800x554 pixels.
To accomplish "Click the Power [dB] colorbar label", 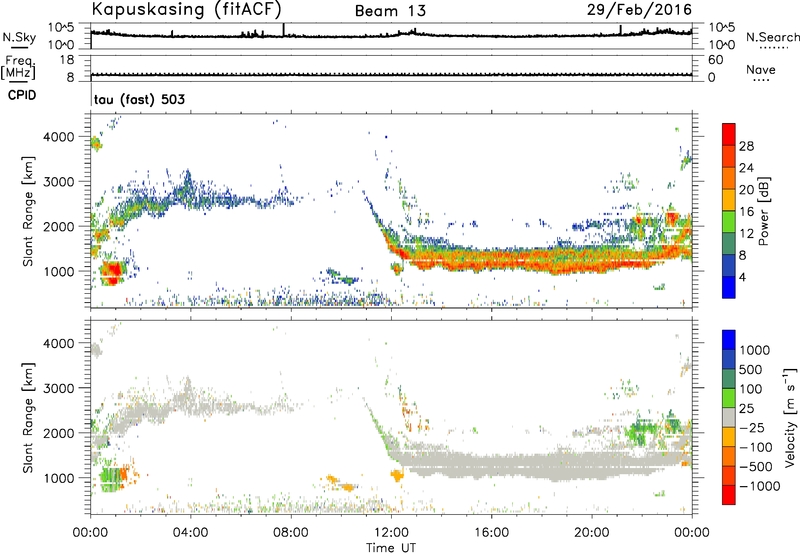I will point(763,211).
